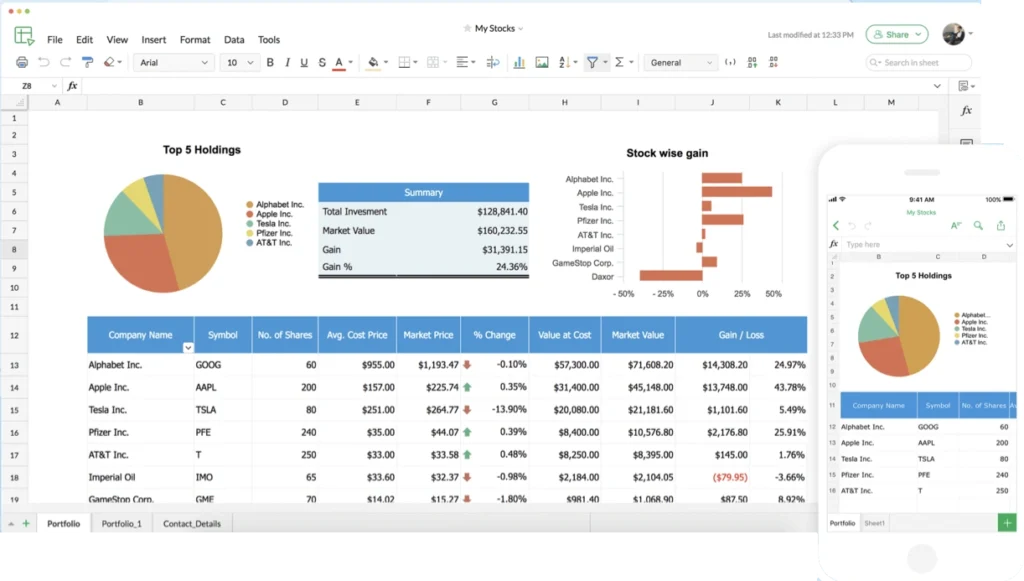The width and height of the screenshot is (1024, 581).
Task: Open the font size 10 dropdown
Action: pyautogui.click(x=238, y=62)
